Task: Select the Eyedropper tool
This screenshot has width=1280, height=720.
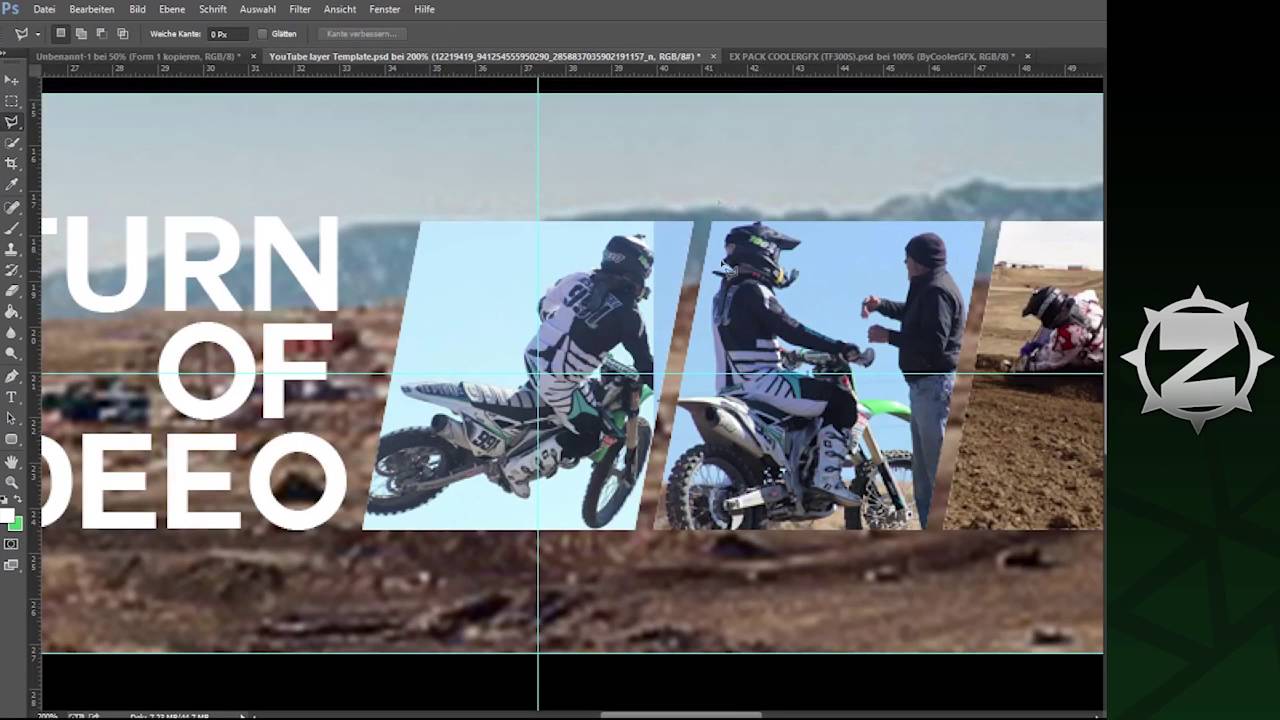Action: click(x=11, y=185)
